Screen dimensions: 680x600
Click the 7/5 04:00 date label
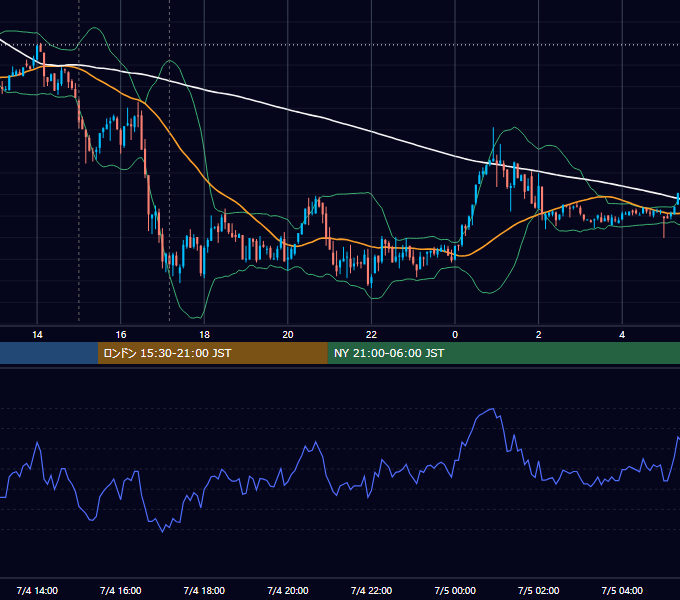coord(622,590)
